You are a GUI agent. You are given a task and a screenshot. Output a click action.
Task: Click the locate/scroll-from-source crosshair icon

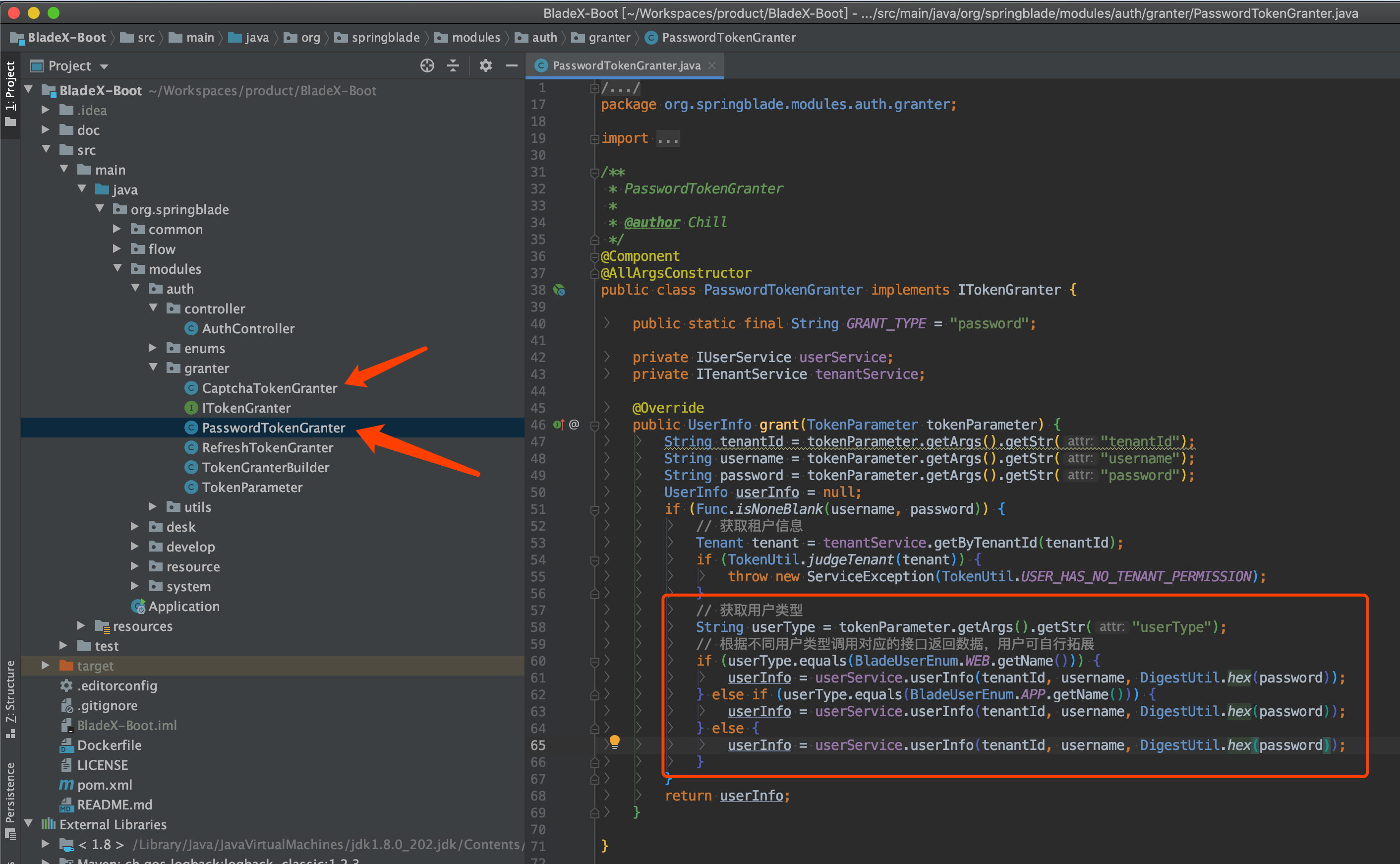point(427,65)
